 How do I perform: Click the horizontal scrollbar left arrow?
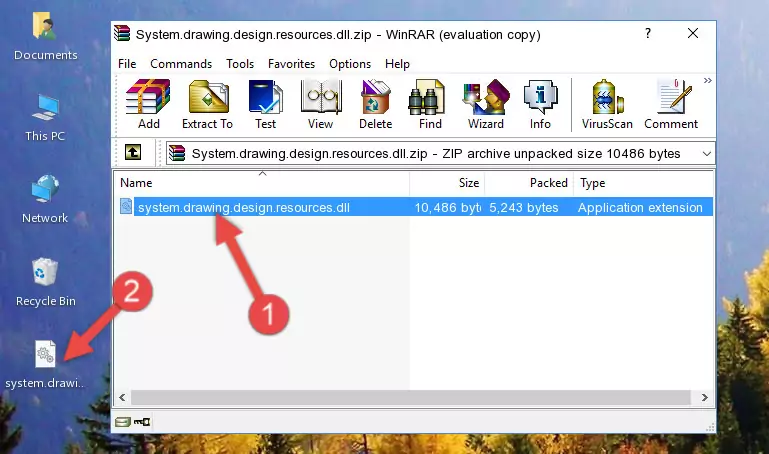pyautogui.click(x=122, y=398)
